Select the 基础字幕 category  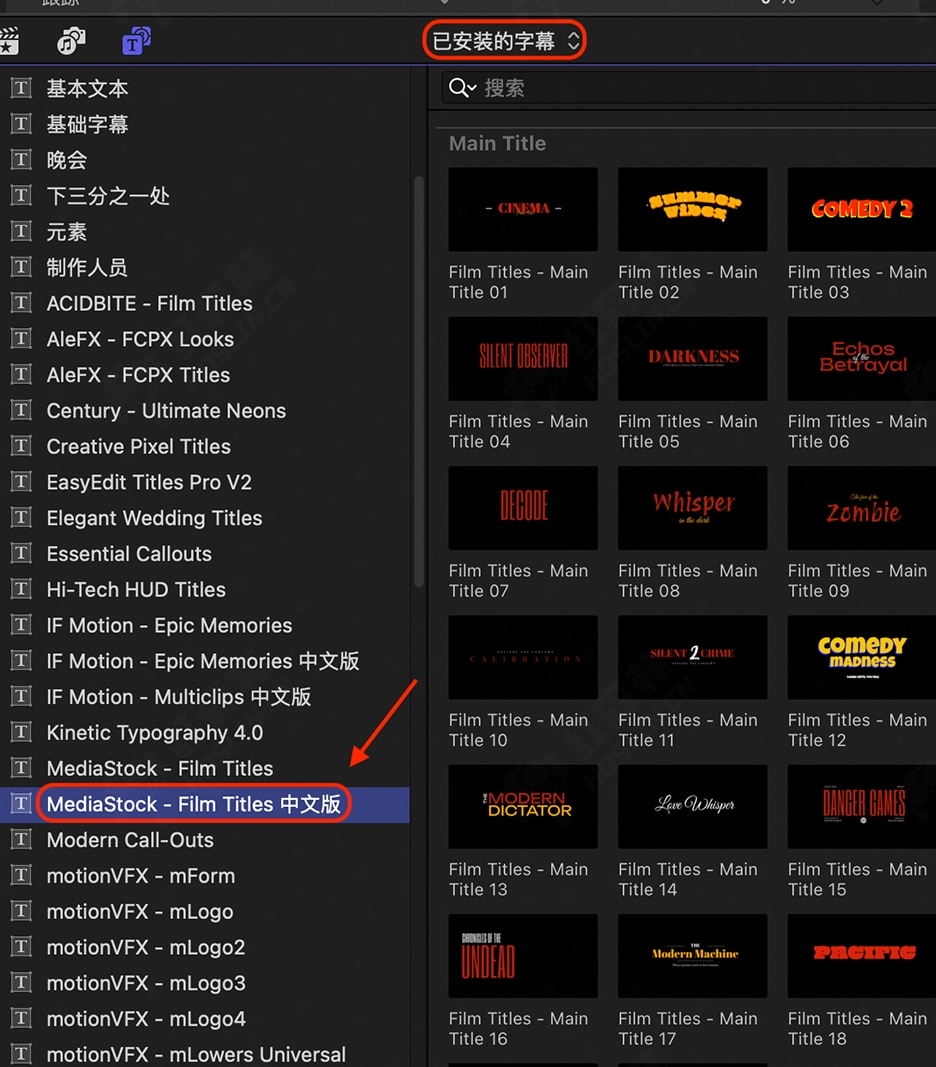(204, 125)
